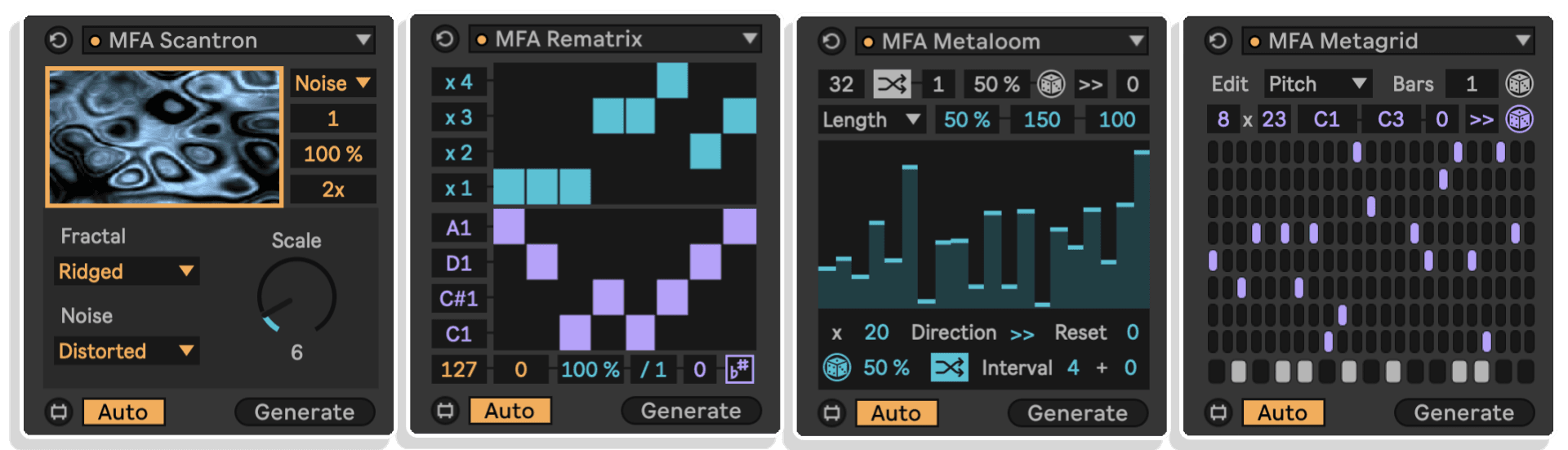Open the MFA Rematrix preset dropdown

[615, 38]
